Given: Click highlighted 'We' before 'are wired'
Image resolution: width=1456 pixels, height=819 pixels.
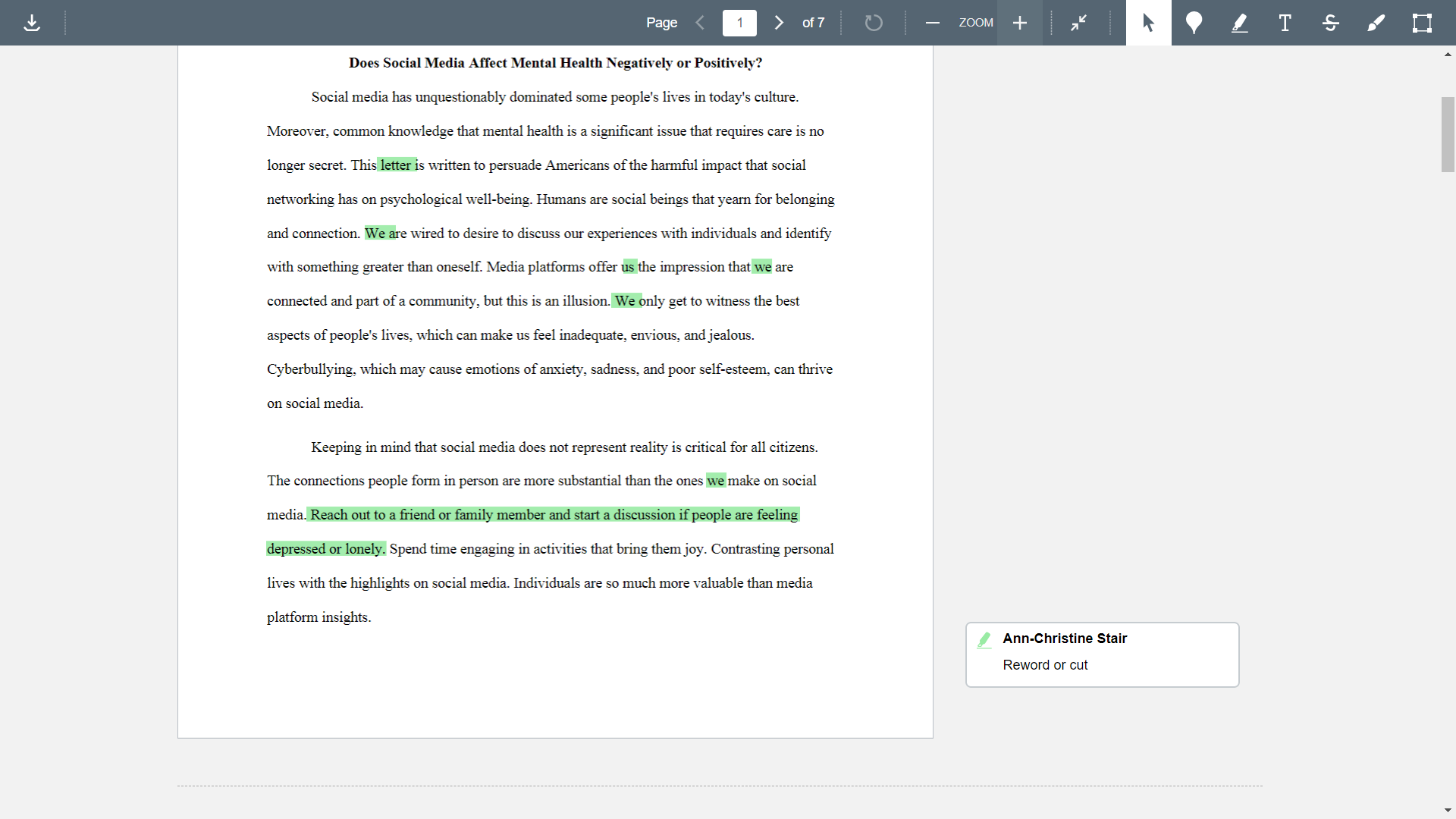Looking at the screenshot, I should pos(380,233).
